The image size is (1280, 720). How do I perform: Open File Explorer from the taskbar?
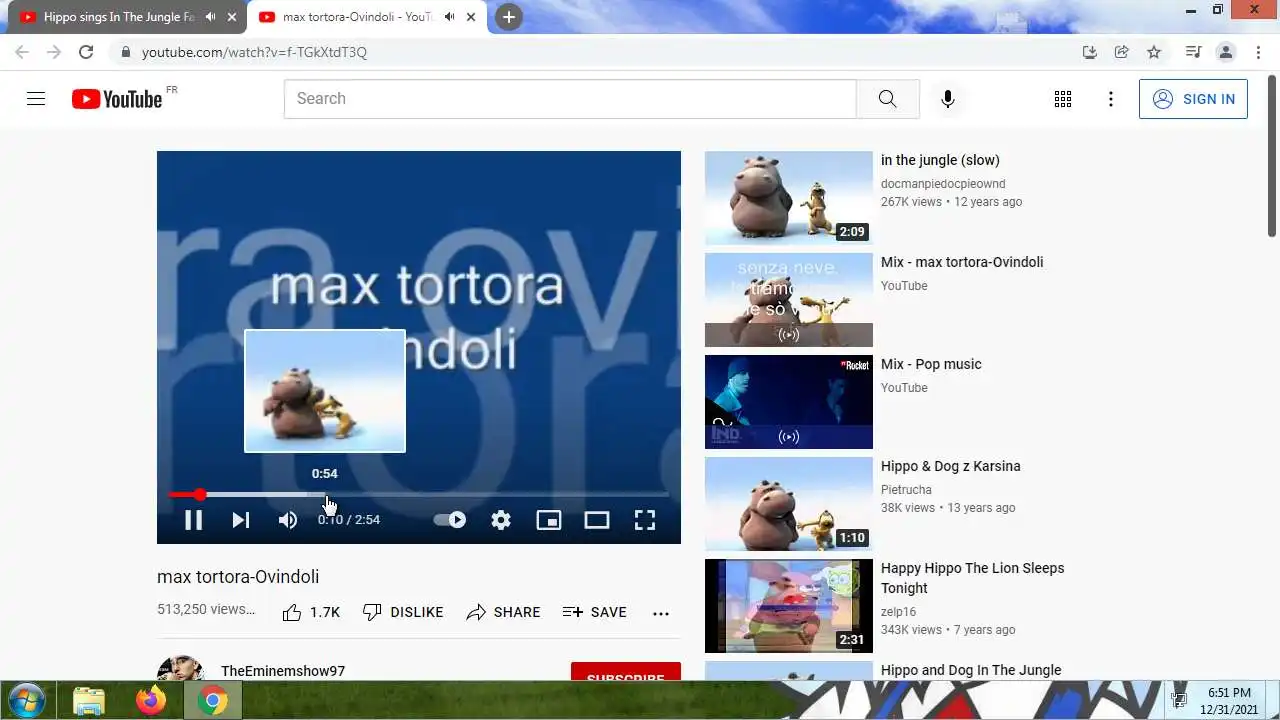click(89, 701)
